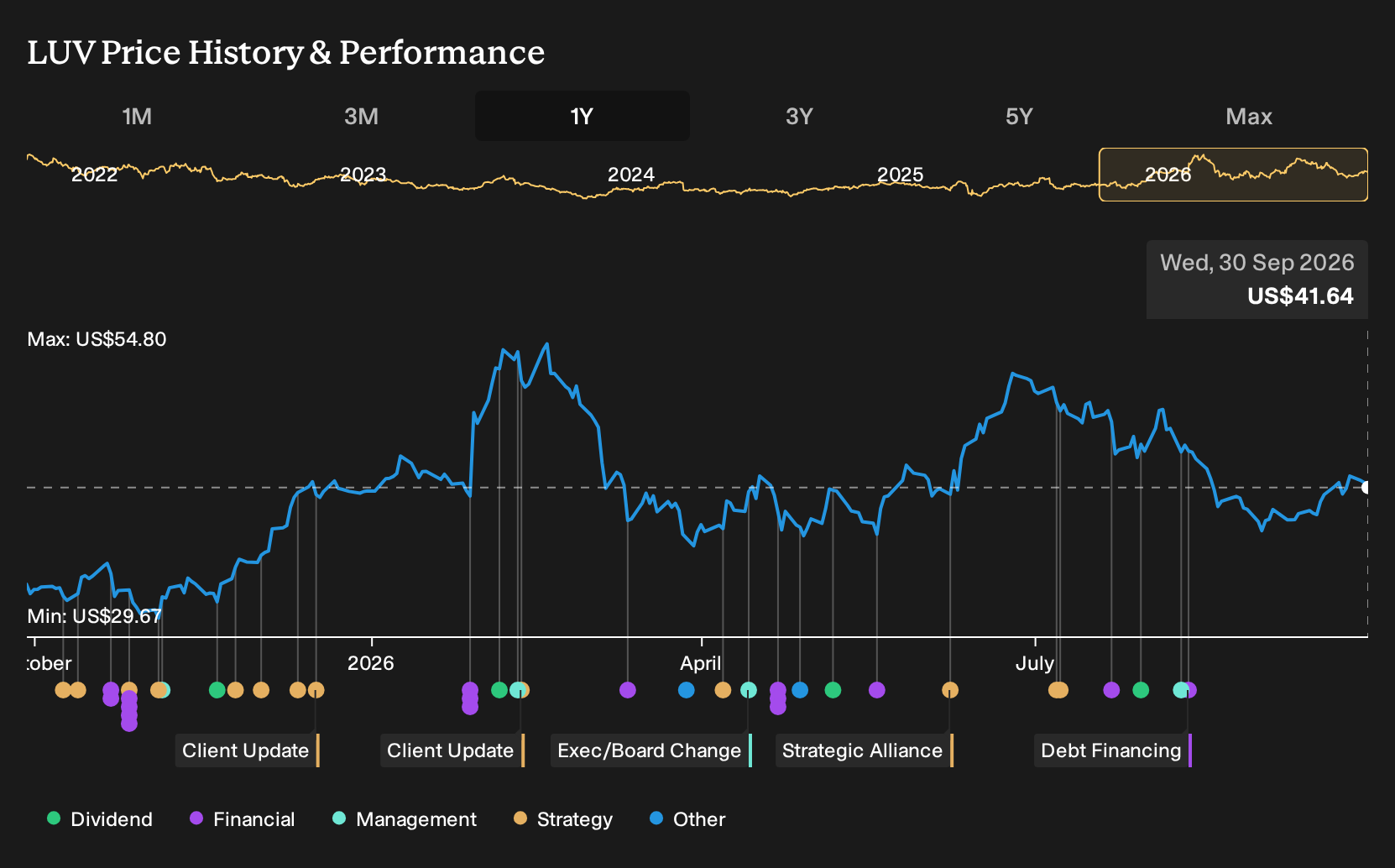The width and height of the screenshot is (1395, 868).
Task: Jump to 2024 in the overview chart
Action: coord(630,175)
